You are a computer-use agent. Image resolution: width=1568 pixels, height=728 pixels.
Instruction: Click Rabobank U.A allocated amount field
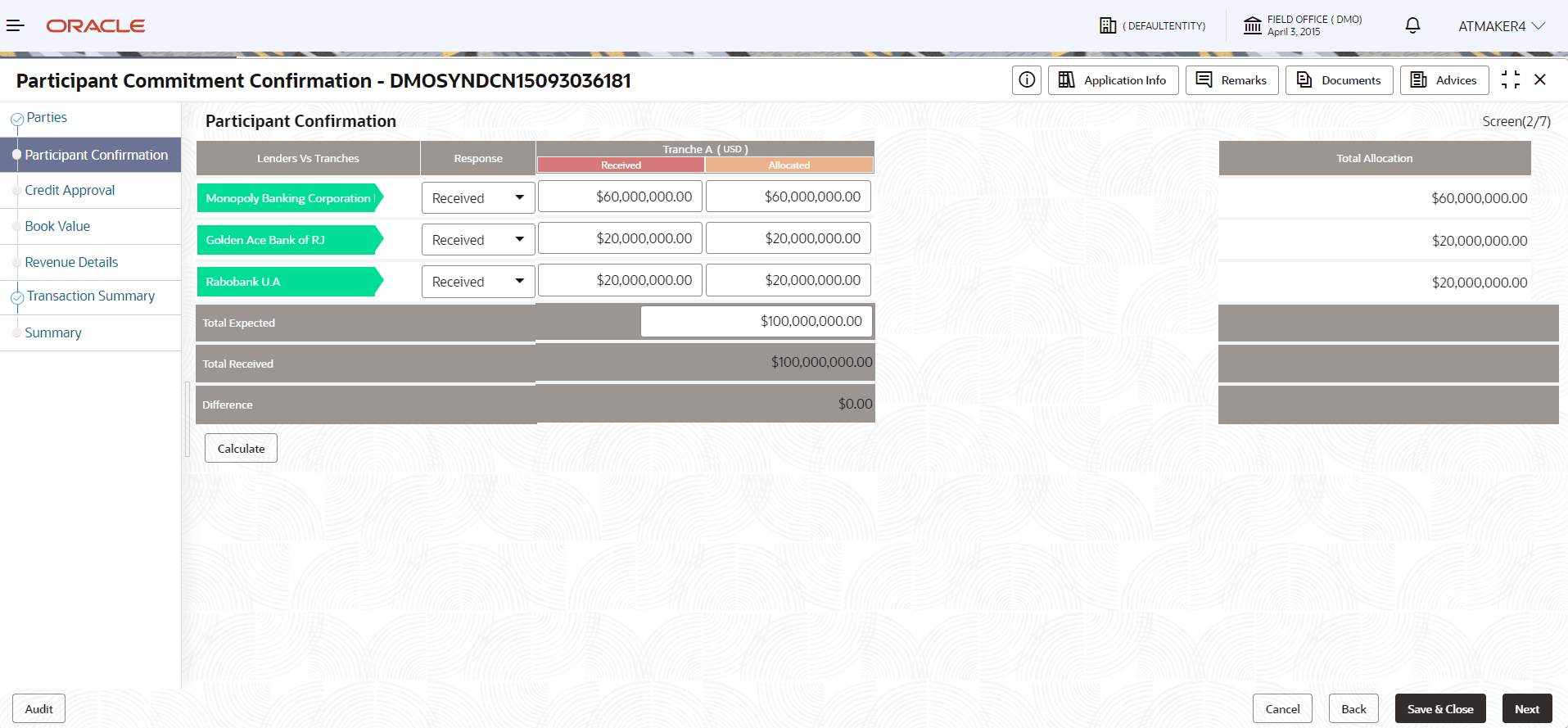789,280
